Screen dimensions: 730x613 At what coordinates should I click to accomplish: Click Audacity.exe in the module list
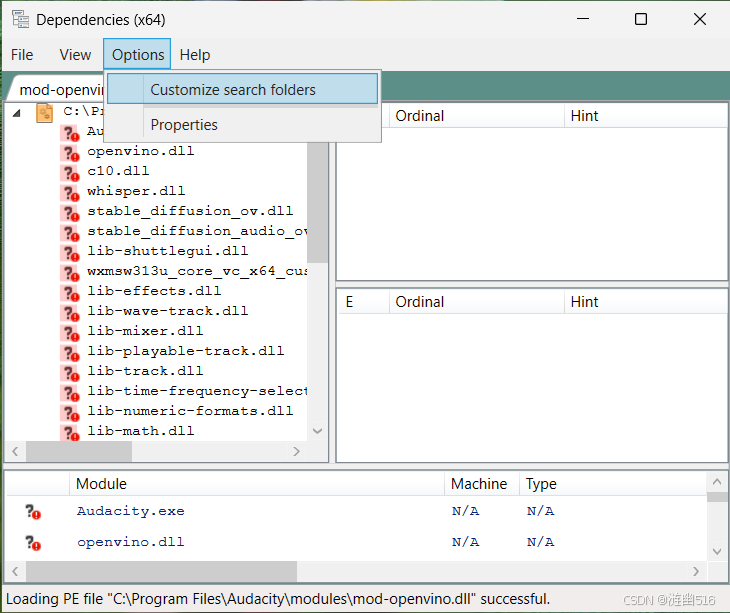click(x=131, y=511)
